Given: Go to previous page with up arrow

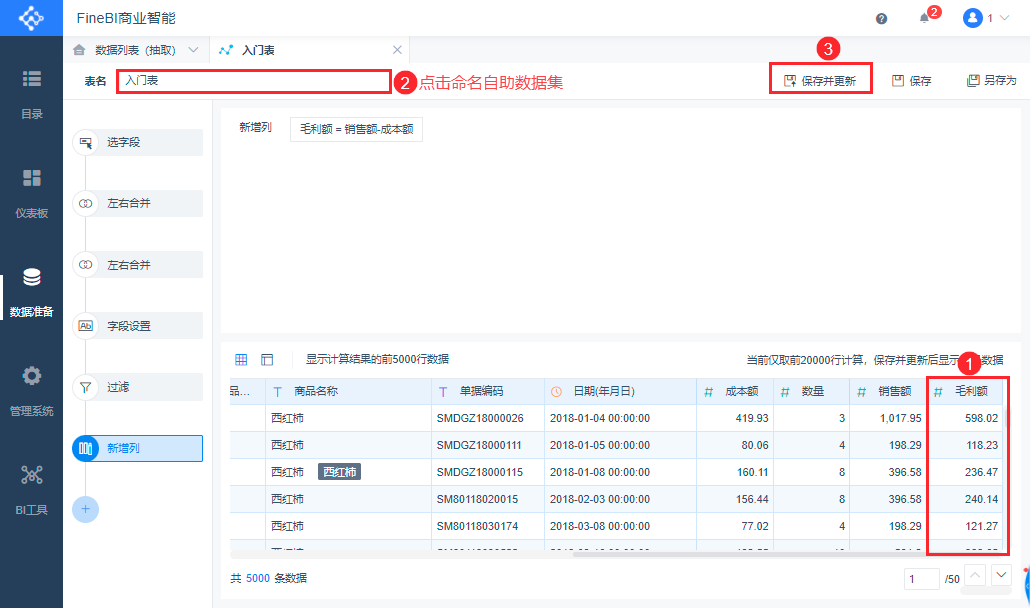Looking at the screenshot, I should [975, 575].
